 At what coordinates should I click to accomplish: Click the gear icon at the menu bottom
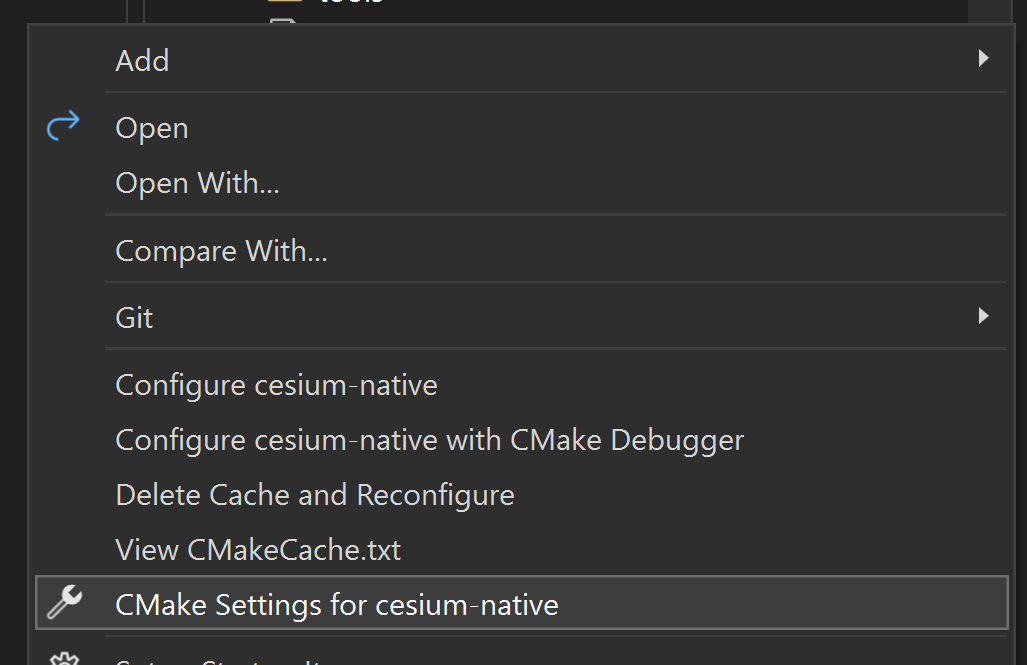(64, 660)
